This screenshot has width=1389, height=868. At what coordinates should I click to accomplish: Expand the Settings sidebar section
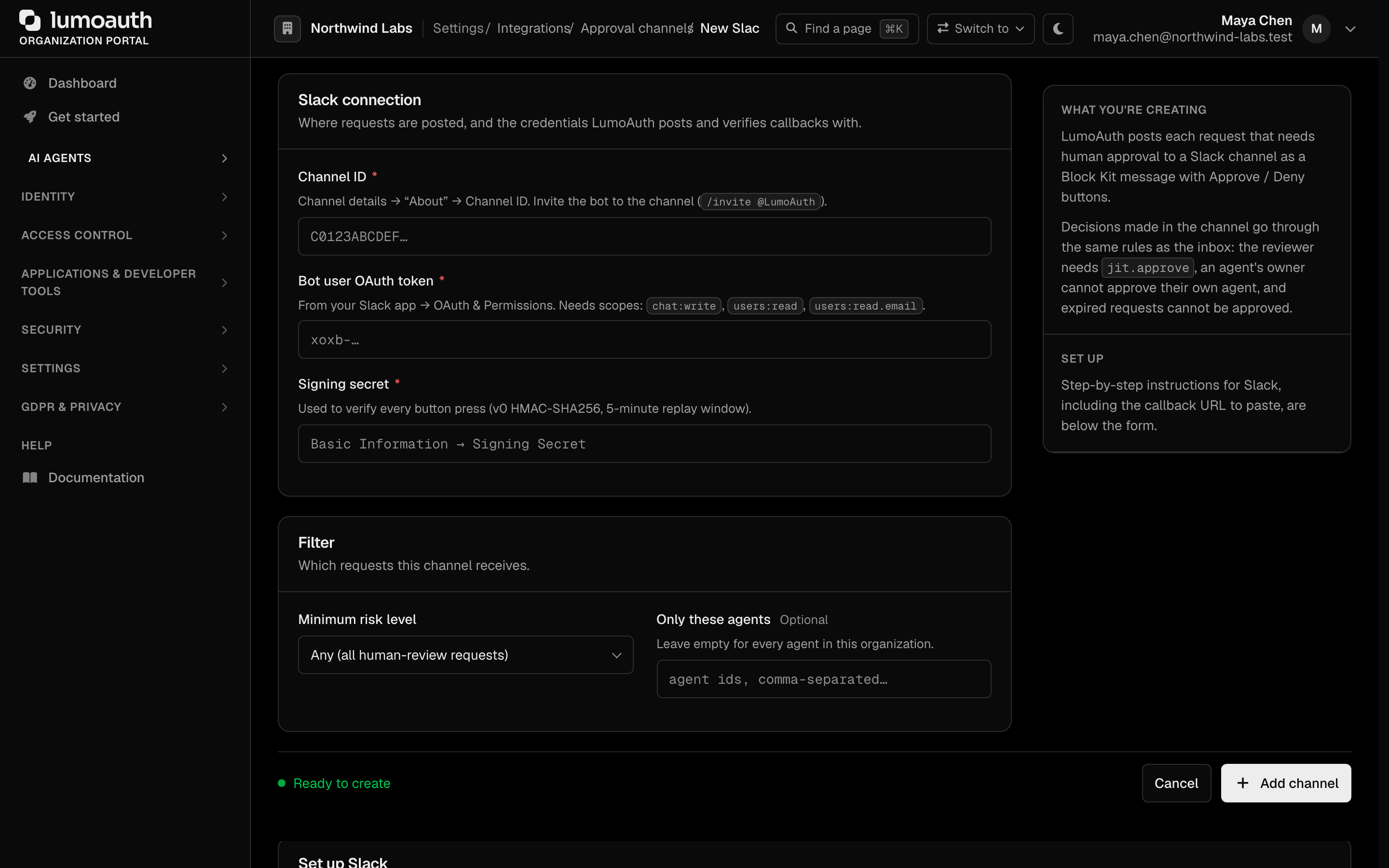(x=125, y=368)
